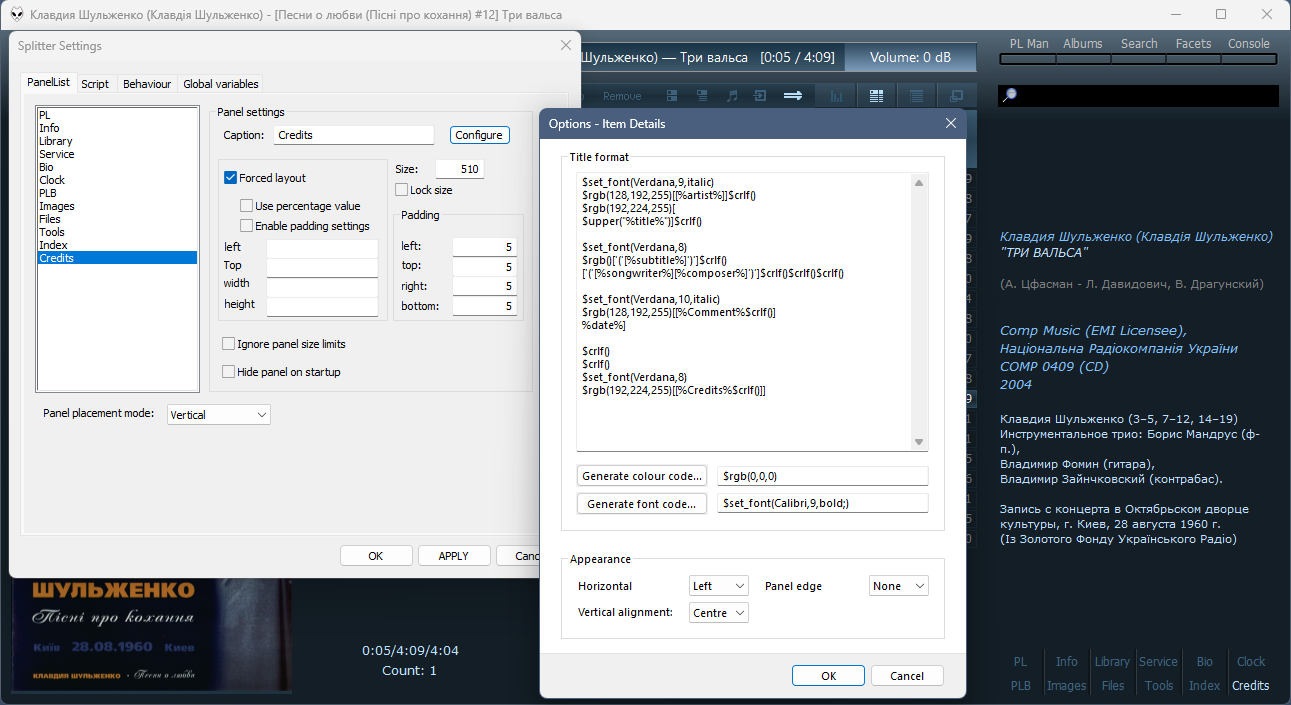Open the Panel placement mode dropdown

point(218,414)
